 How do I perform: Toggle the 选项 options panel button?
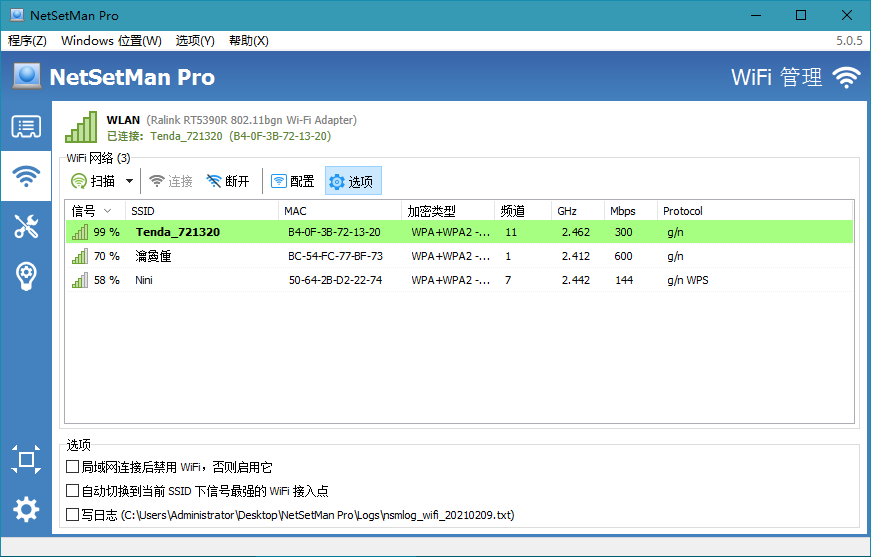coord(352,181)
